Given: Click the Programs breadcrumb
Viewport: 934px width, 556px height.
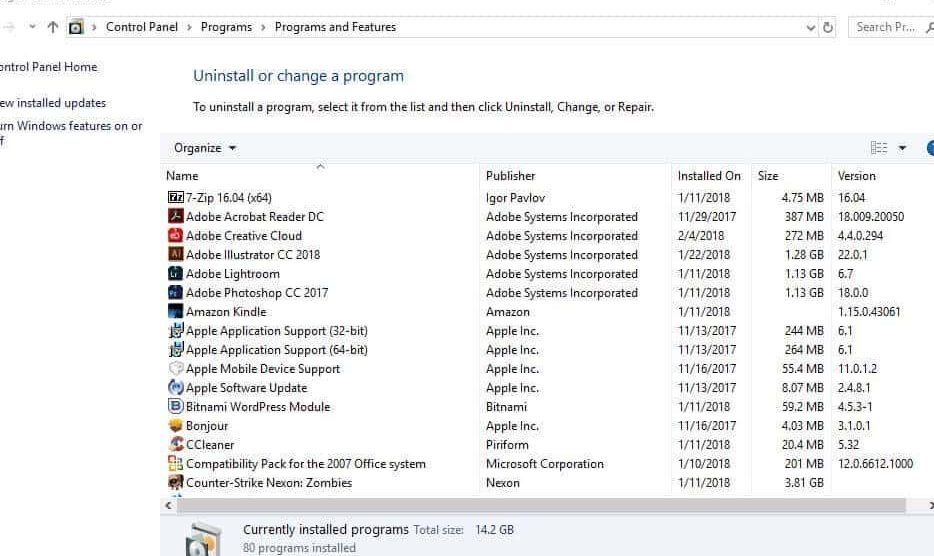Looking at the screenshot, I should click(226, 27).
